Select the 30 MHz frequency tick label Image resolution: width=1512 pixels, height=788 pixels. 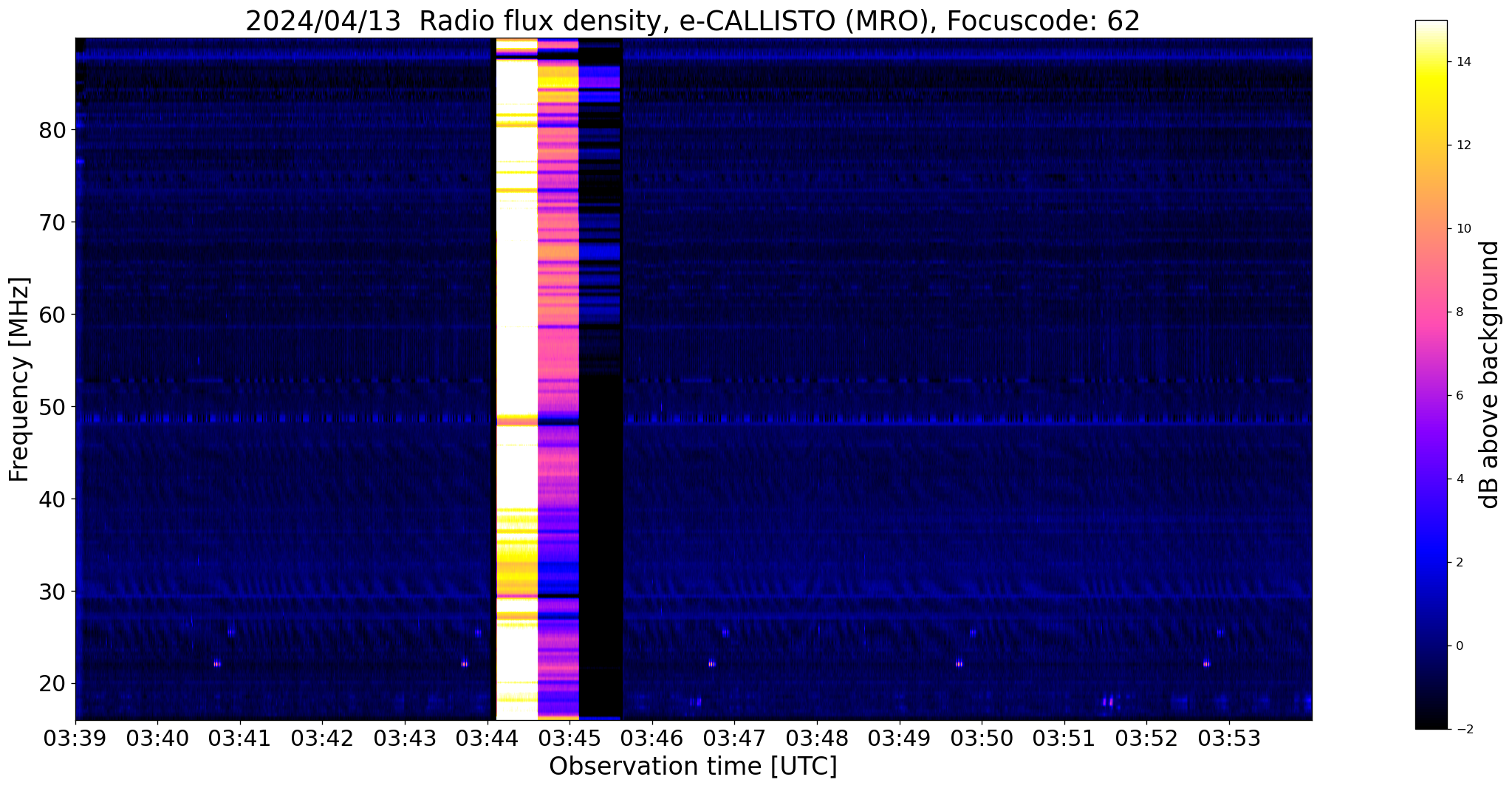click(52, 592)
